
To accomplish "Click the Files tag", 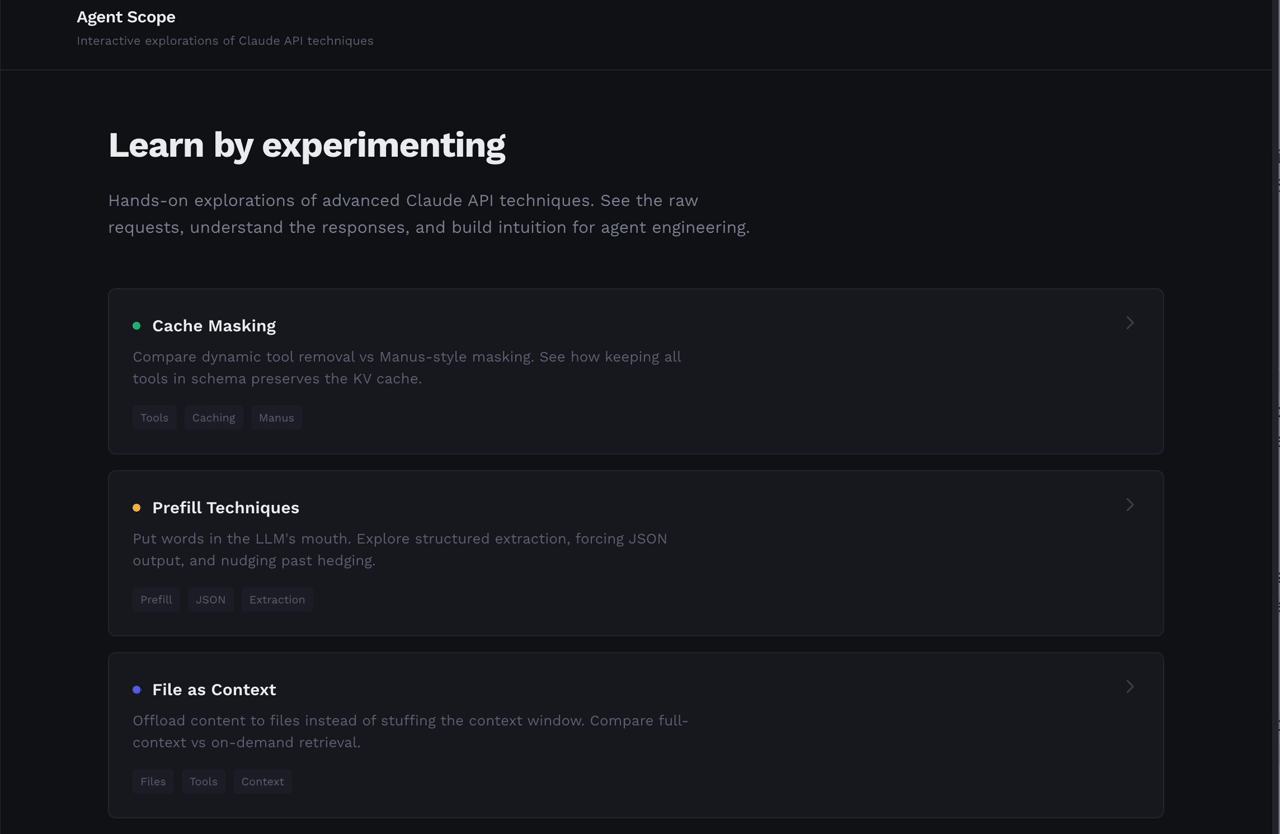I will coord(153,782).
